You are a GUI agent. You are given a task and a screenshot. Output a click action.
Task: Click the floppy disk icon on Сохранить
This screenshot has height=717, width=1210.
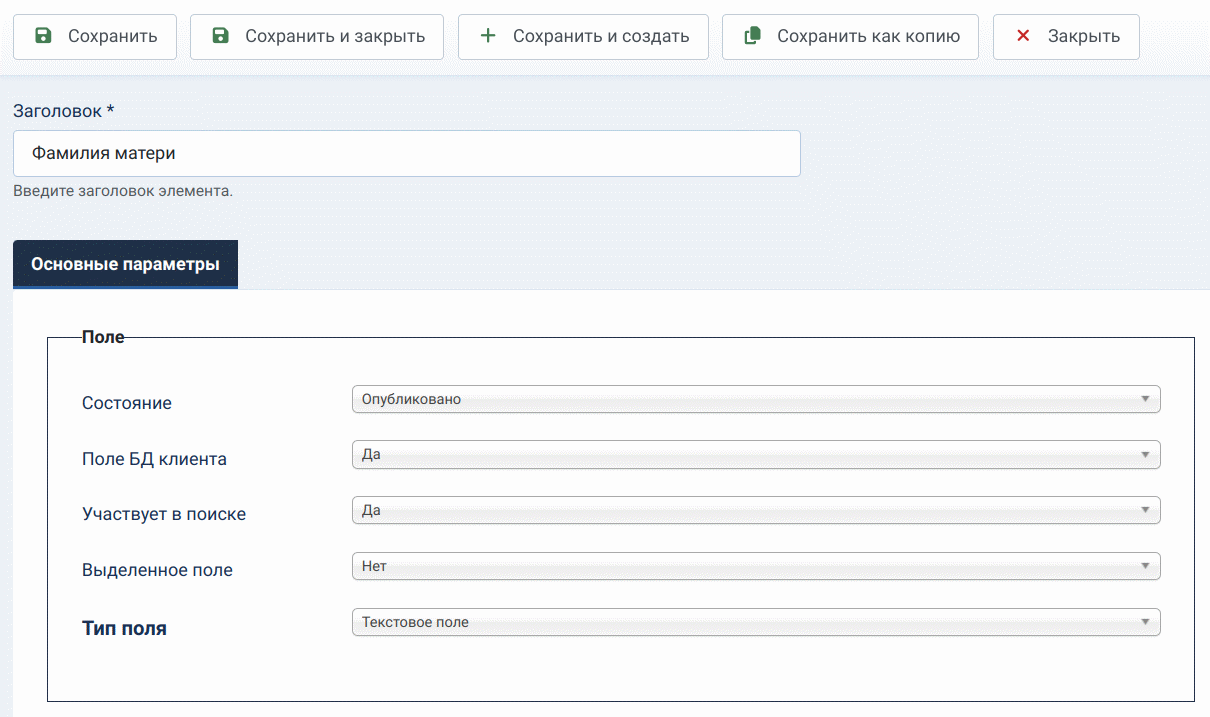tap(43, 36)
